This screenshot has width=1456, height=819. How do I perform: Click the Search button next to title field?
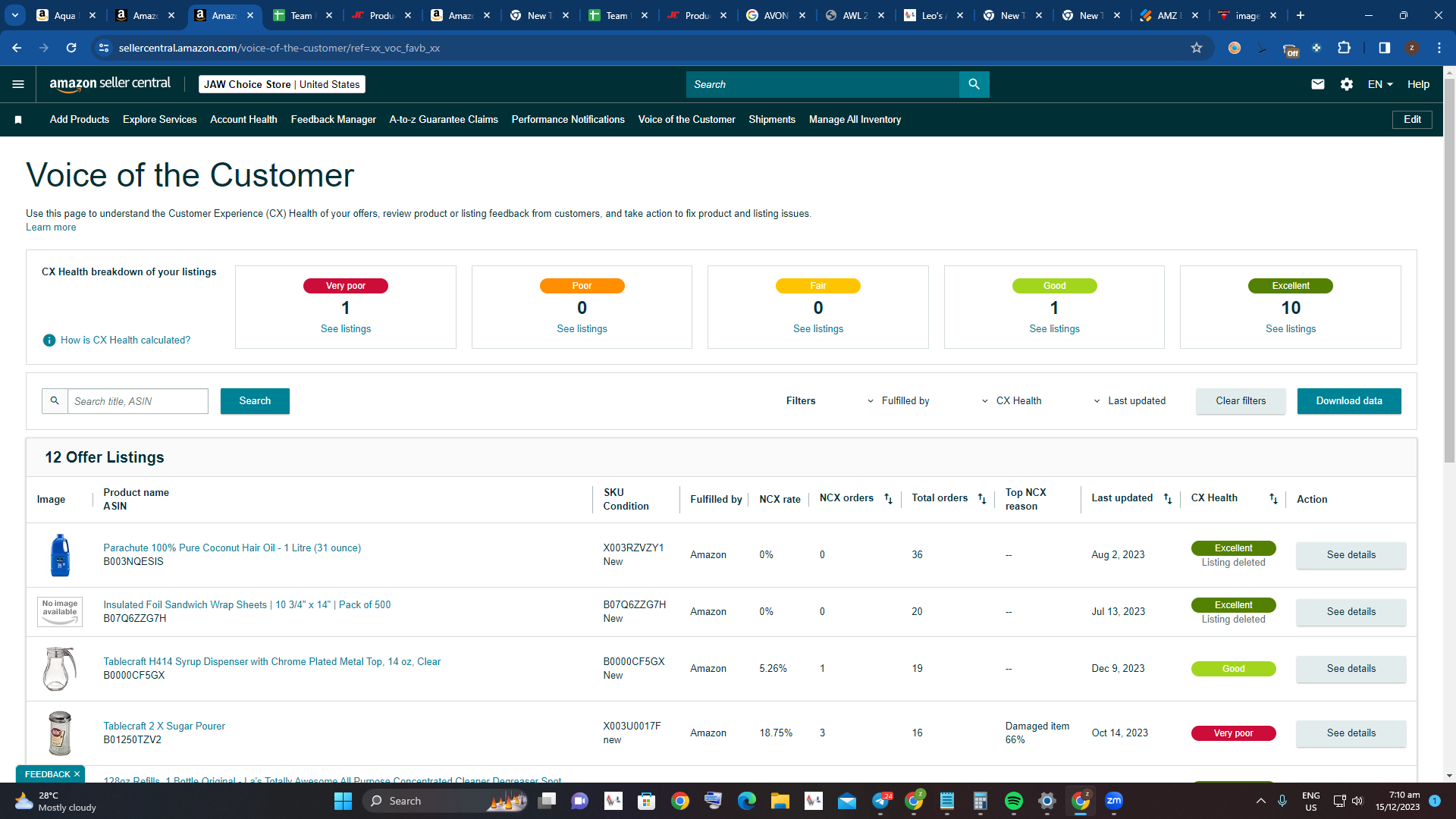pos(255,401)
